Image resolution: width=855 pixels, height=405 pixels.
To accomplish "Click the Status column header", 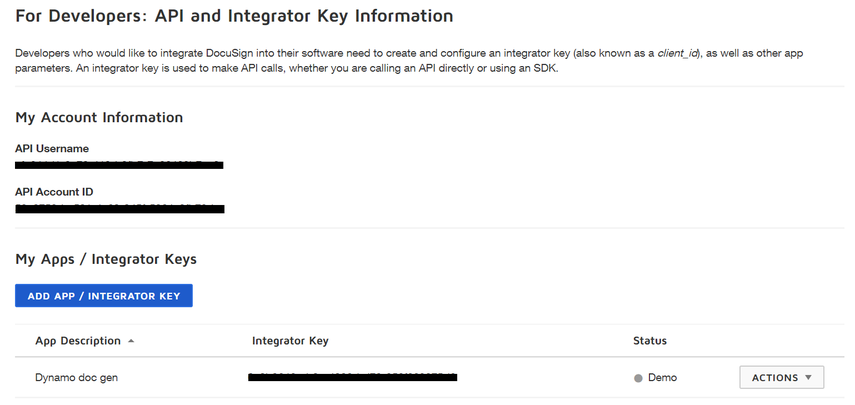I will click(649, 341).
